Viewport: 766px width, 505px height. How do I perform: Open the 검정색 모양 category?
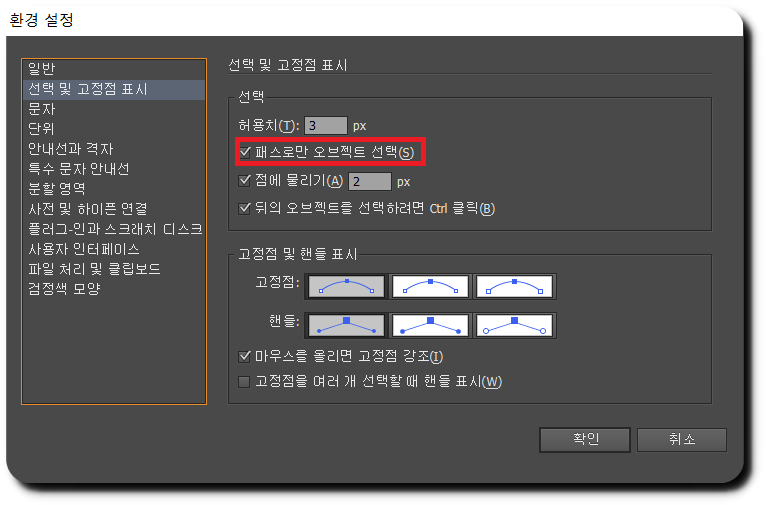pos(114,289)
